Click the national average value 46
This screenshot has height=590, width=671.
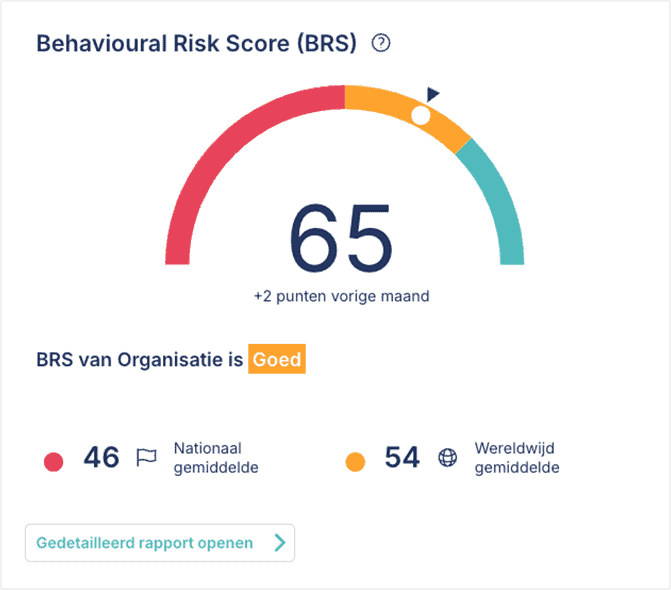(101, 458)
